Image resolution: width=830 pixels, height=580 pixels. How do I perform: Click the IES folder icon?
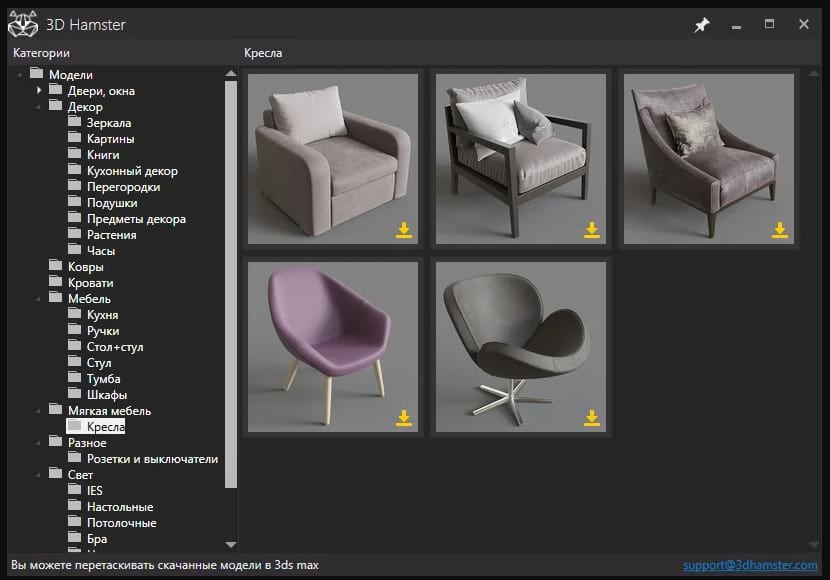coord(75,488)
